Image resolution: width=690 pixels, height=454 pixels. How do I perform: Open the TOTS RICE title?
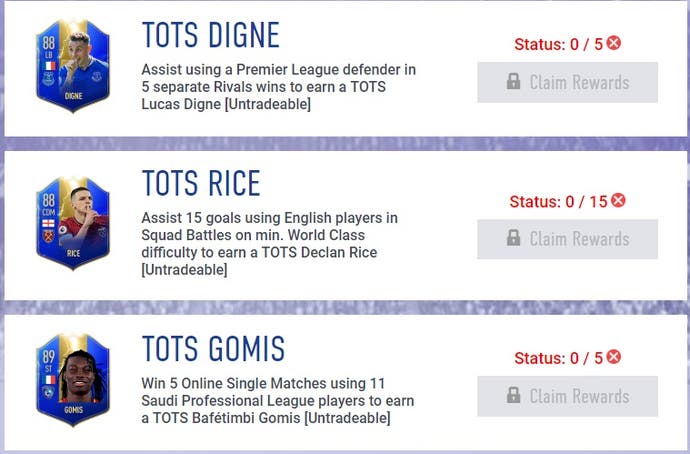(x=202, y=183)
